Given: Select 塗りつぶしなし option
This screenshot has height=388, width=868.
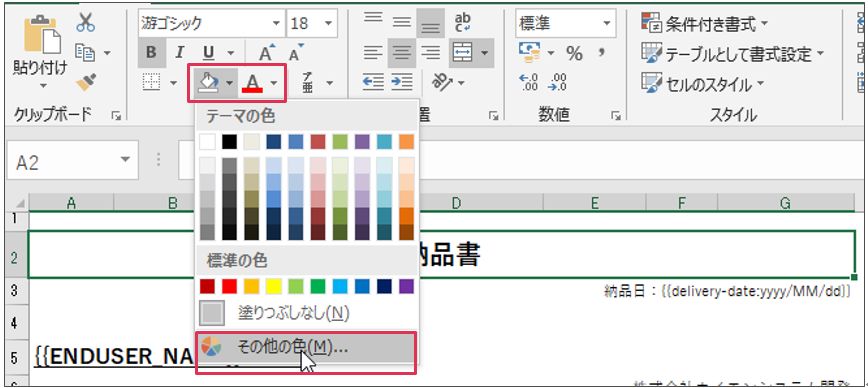Looking at the screenshot, I should click(x=306, y=313).
